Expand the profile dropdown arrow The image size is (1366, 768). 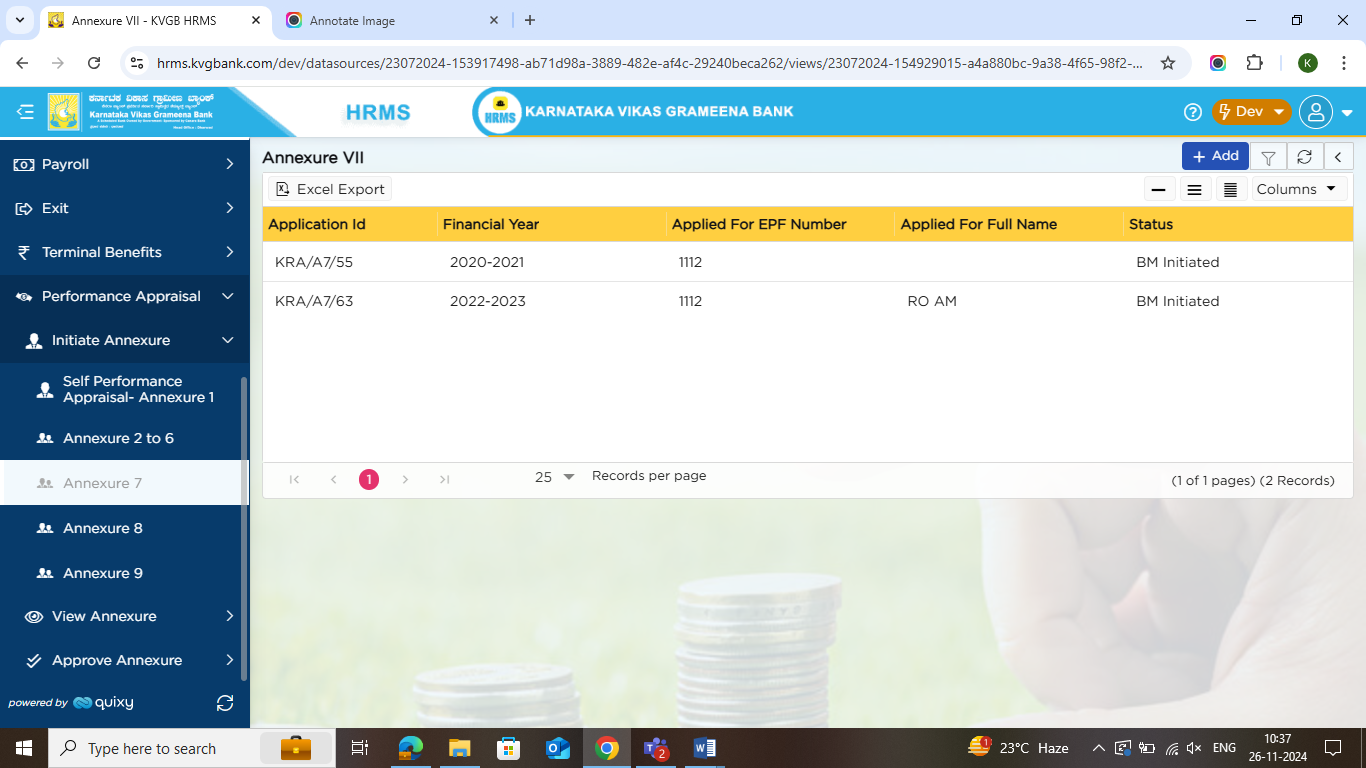[x=1347, y=113]
